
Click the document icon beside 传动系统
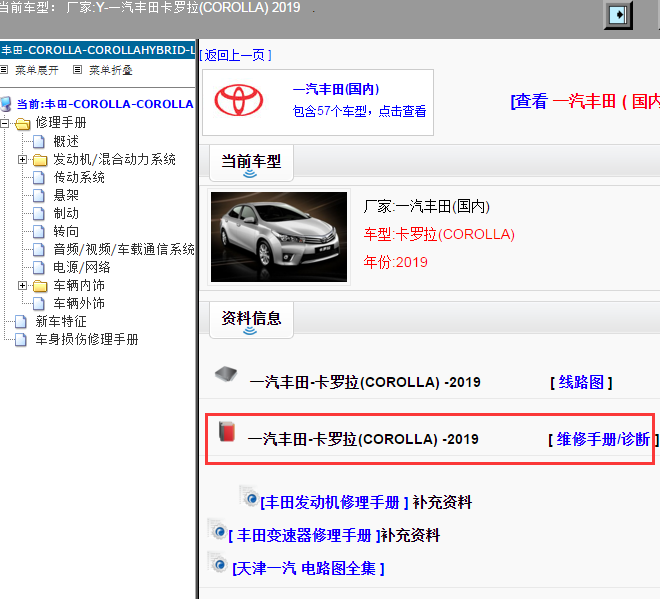coord(39,178)
